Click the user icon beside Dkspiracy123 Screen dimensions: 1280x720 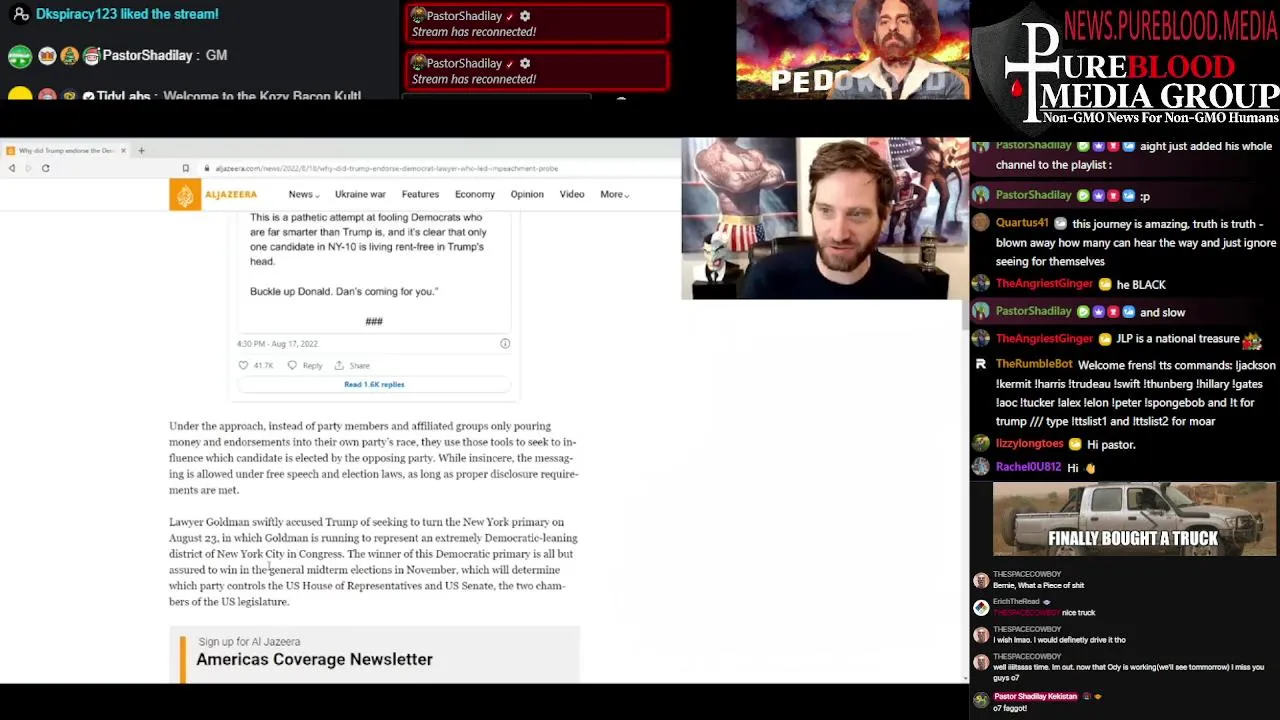(x=20, y=14)
